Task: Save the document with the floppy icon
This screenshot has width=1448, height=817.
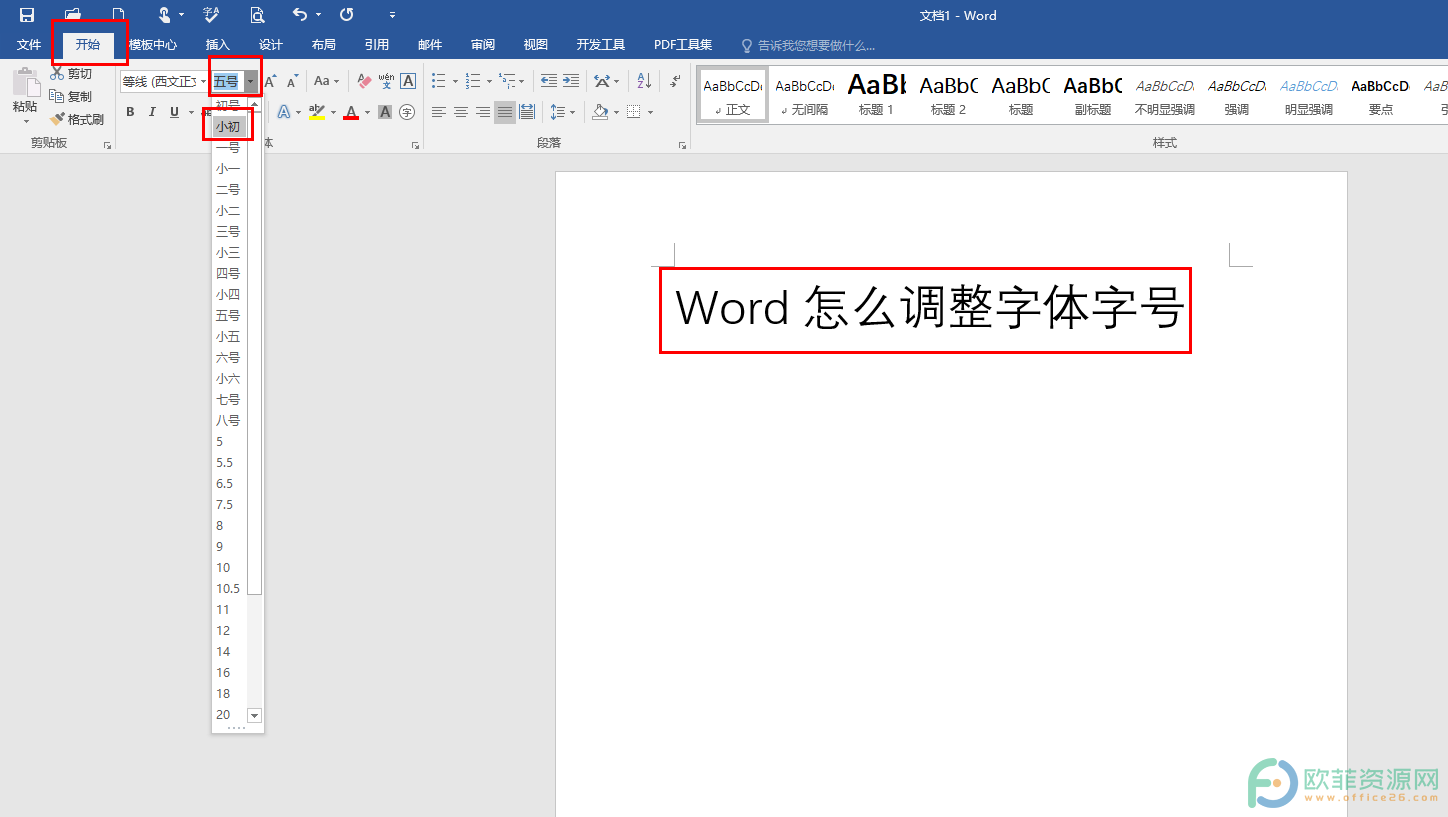Action: [x=27, y=15]
